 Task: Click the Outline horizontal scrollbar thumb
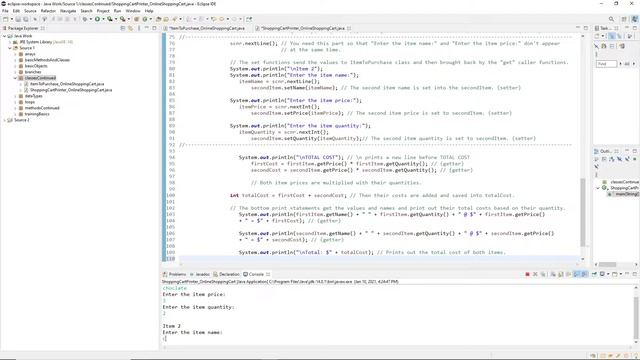pos(607,264)
